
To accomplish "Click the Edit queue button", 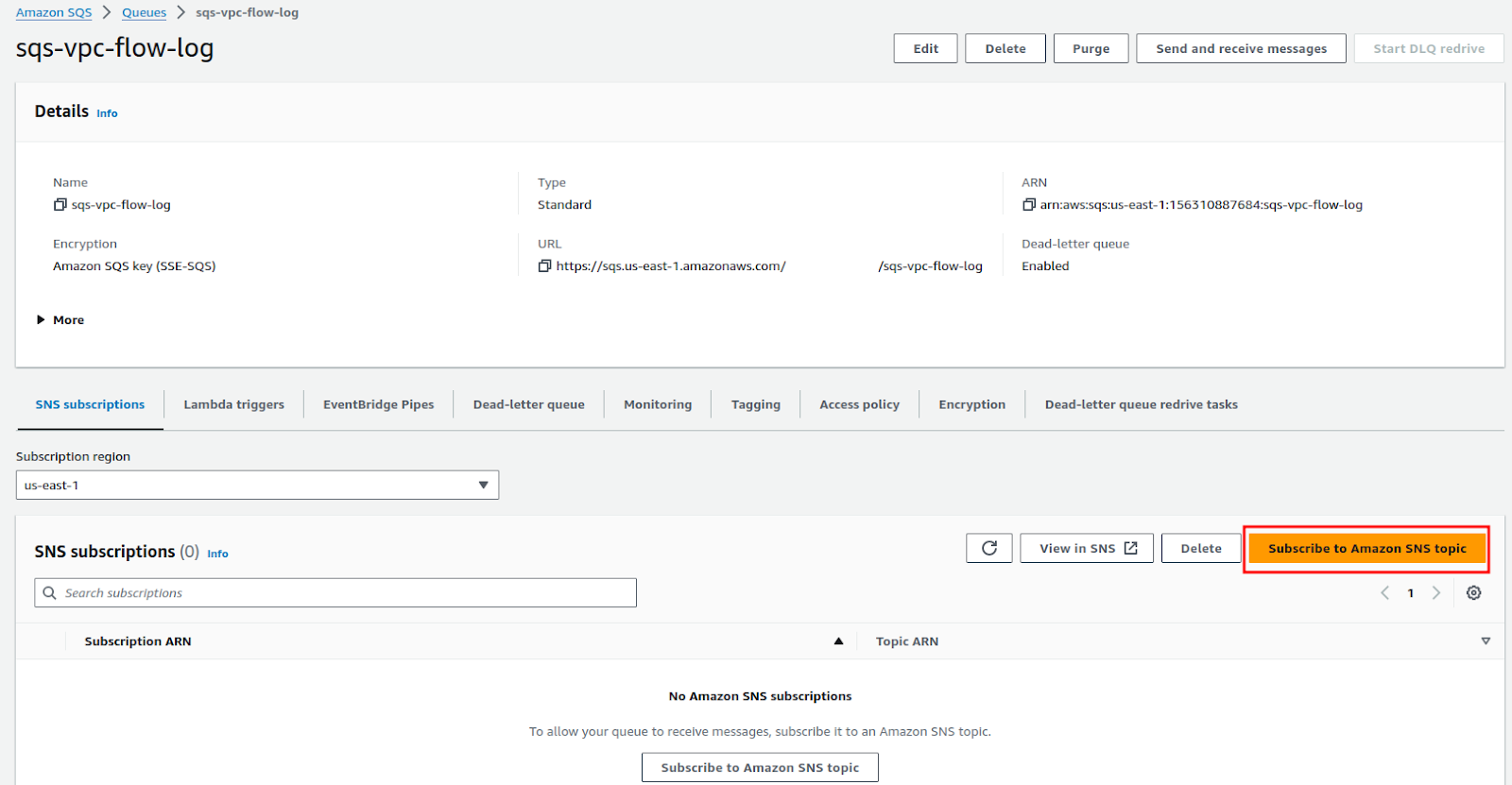I will (x=925, y=48).
